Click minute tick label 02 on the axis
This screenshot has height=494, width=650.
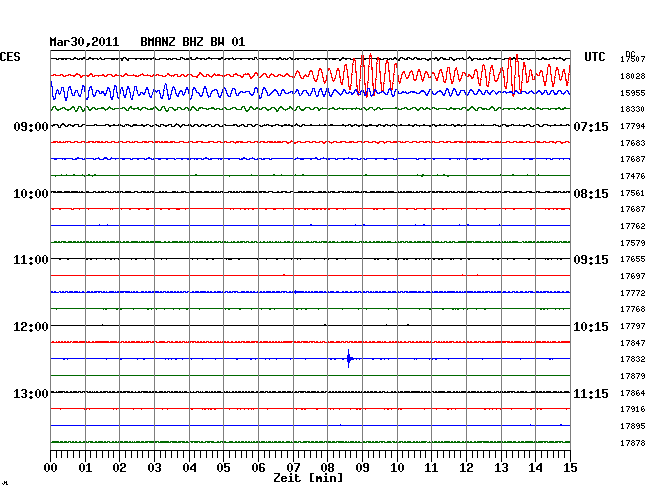tap(119, 468)
